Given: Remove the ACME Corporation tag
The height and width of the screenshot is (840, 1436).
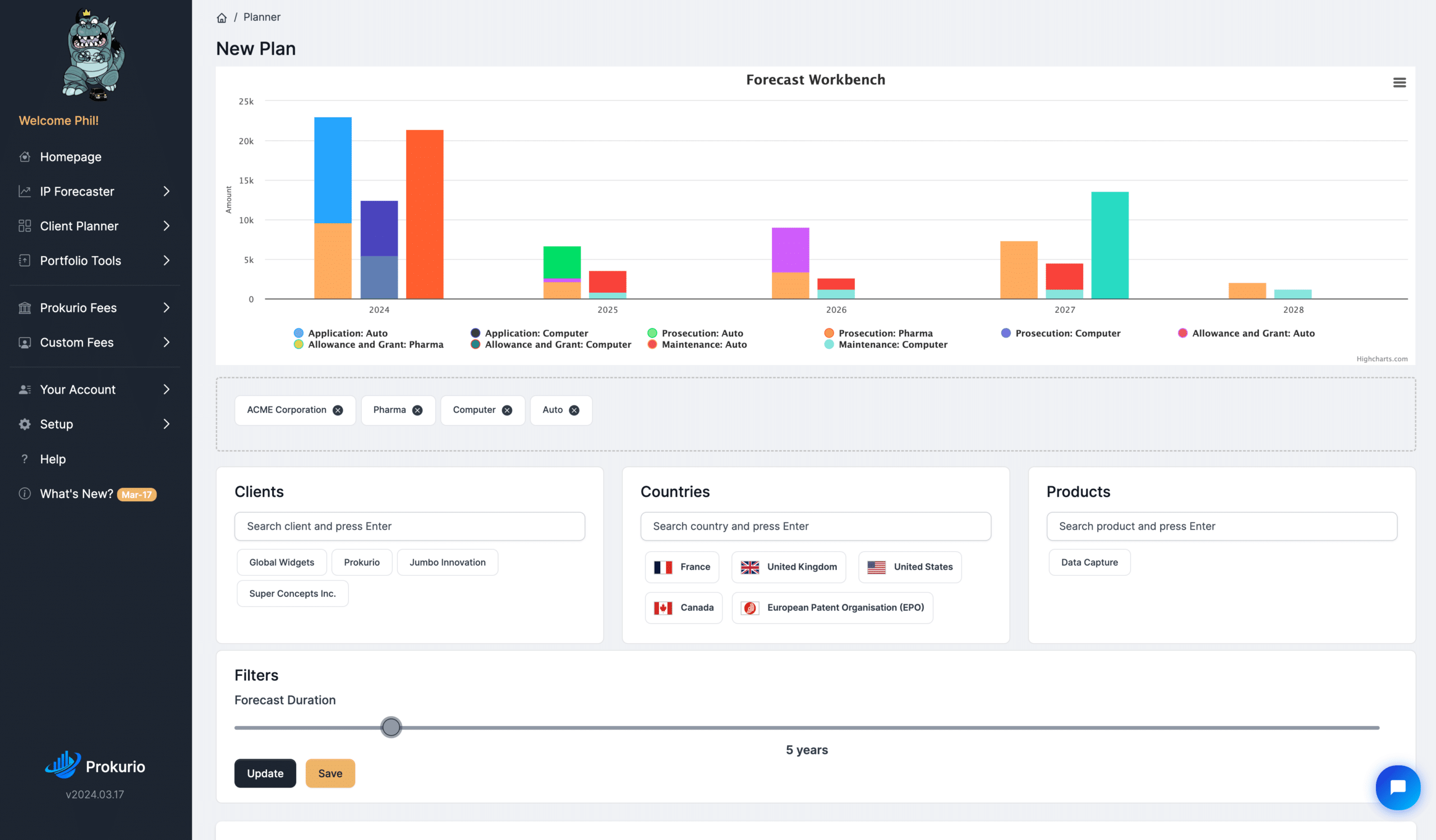Looking at the screenshot, I should coord(338,410).
